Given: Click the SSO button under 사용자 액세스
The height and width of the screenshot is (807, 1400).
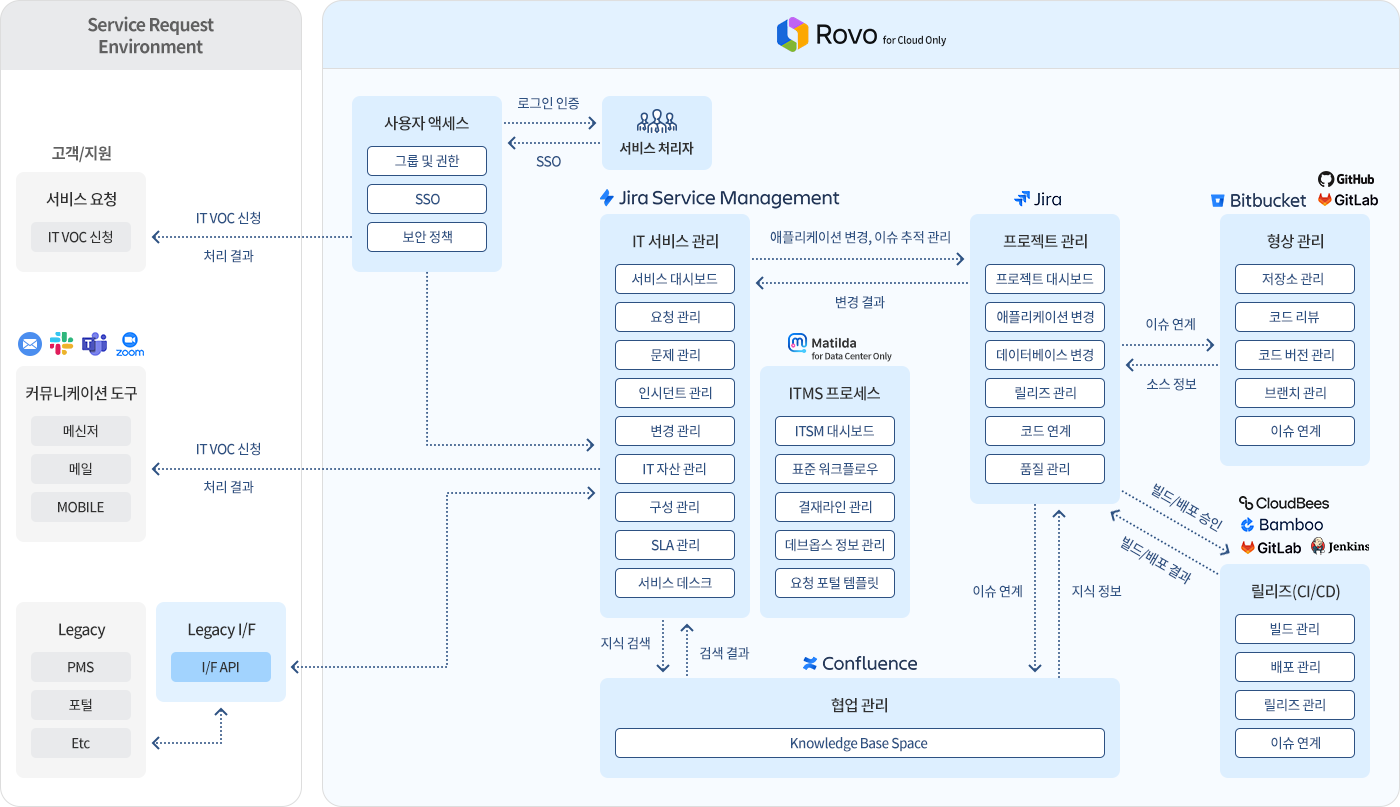Looking at the screenshot, I should point(427,199).
